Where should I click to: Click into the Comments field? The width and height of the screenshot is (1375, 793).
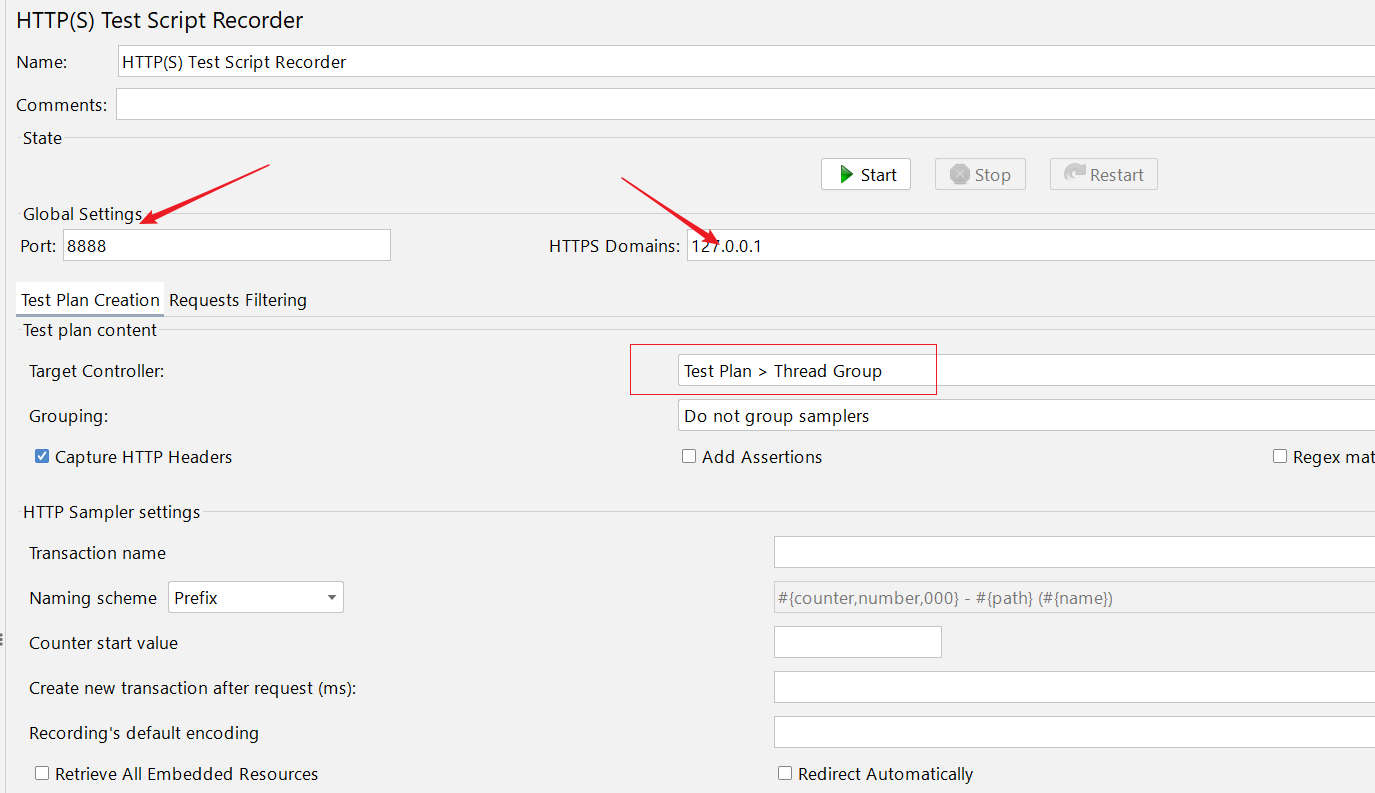point(745,105)
